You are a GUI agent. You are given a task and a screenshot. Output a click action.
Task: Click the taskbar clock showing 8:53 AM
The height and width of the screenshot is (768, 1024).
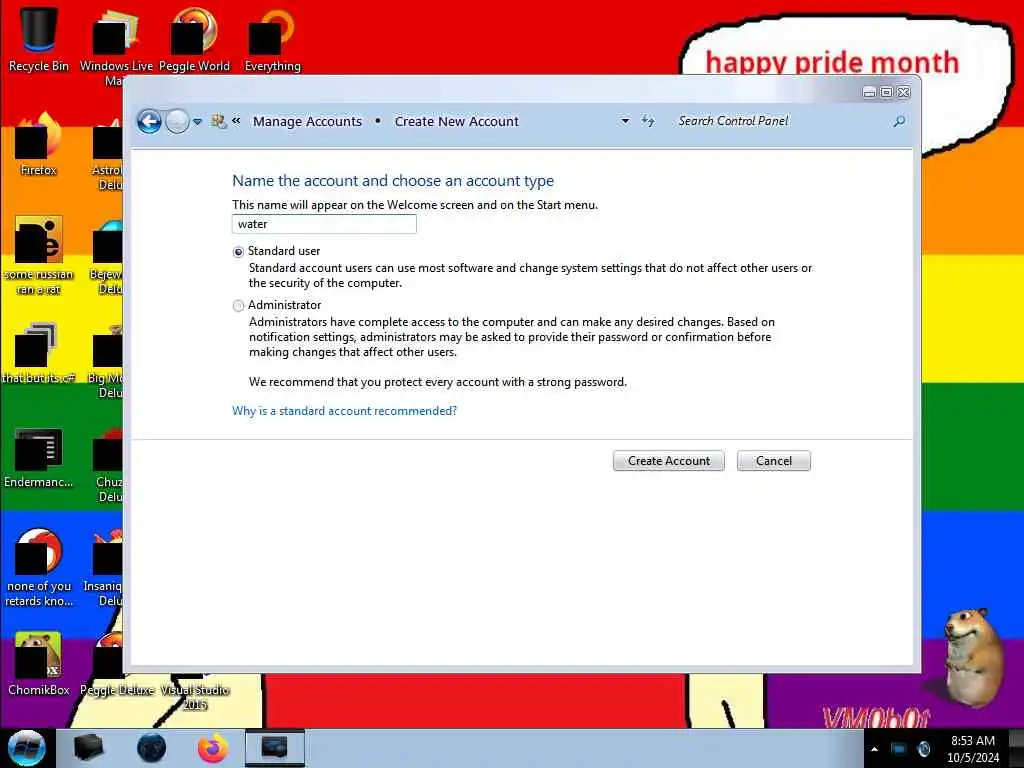click(x=973, y=749)
